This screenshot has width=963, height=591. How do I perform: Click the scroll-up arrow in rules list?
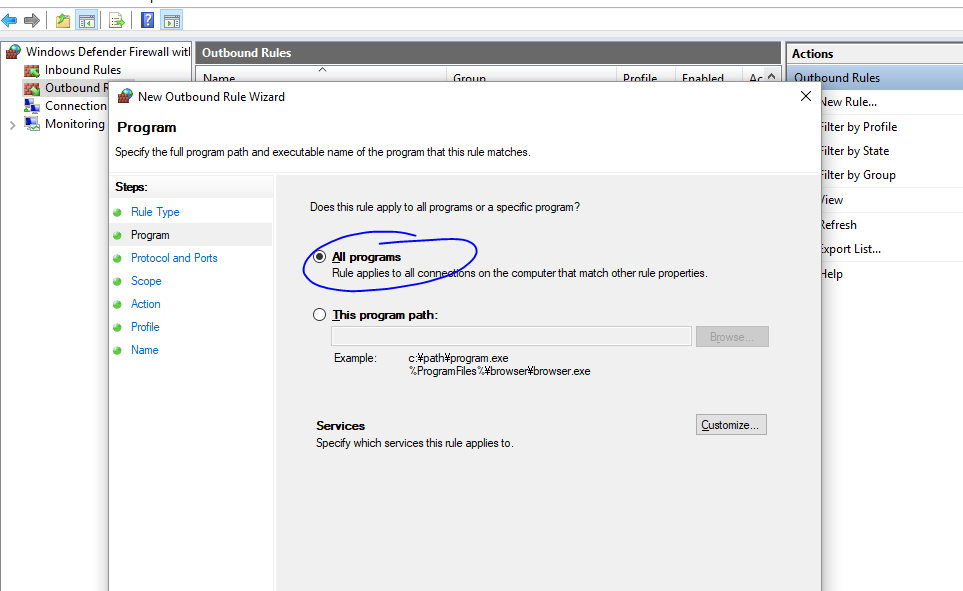pos(771,76)
